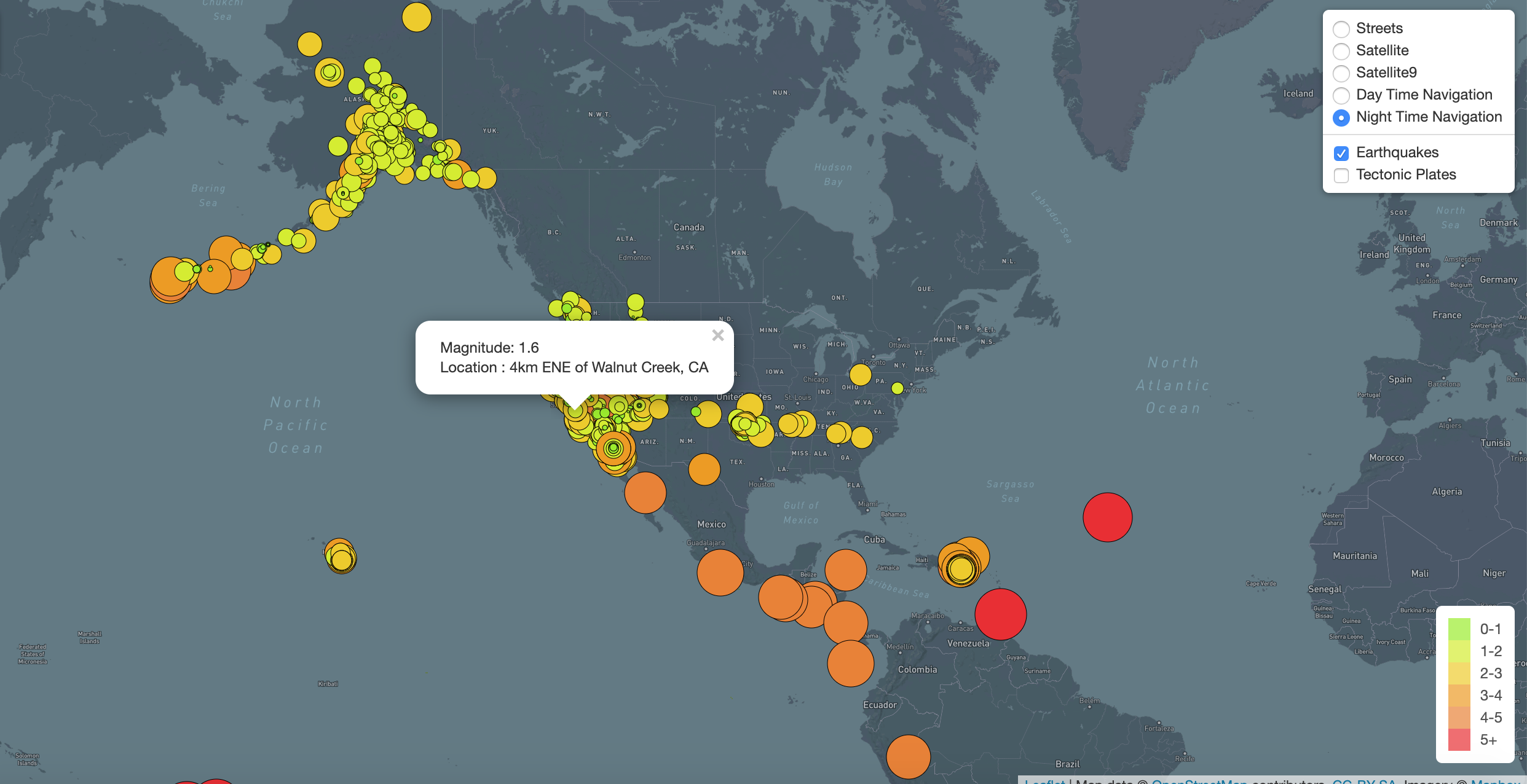
Task: Click the 0-1 green legend swatch
Action: point(1459,629)
